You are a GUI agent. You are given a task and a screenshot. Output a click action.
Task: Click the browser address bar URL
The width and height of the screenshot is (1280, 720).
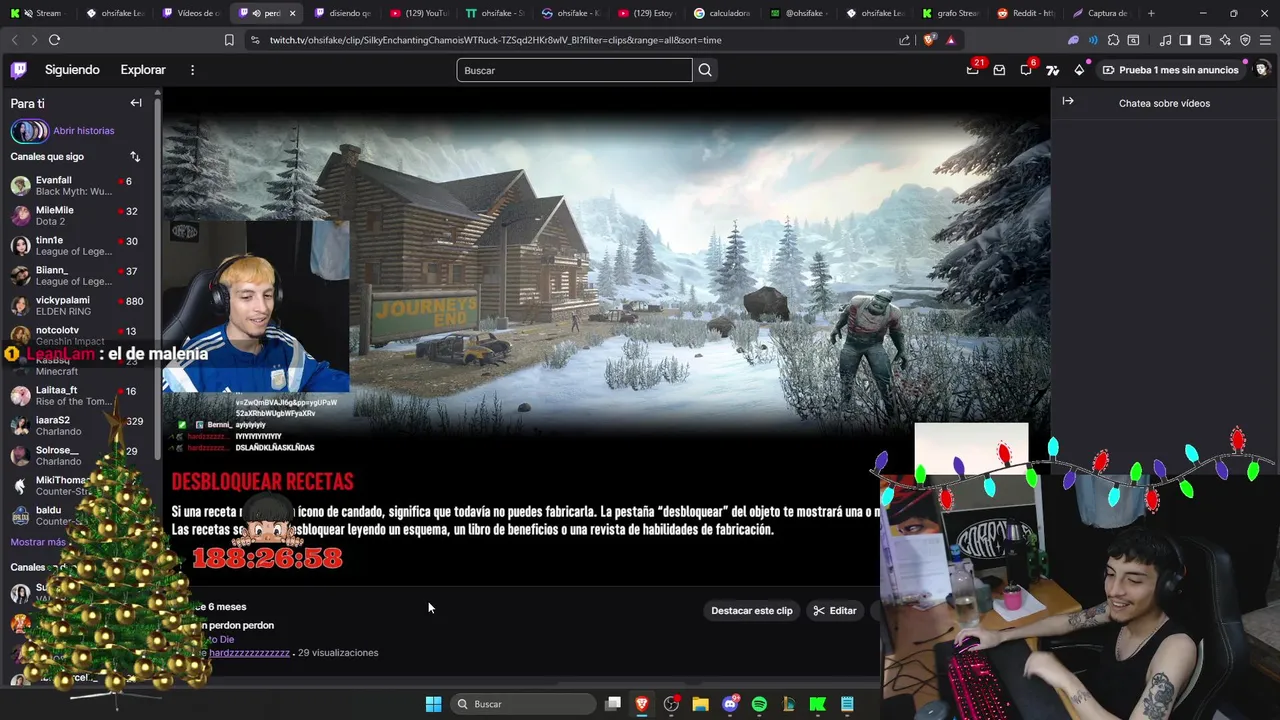point(495,40)
